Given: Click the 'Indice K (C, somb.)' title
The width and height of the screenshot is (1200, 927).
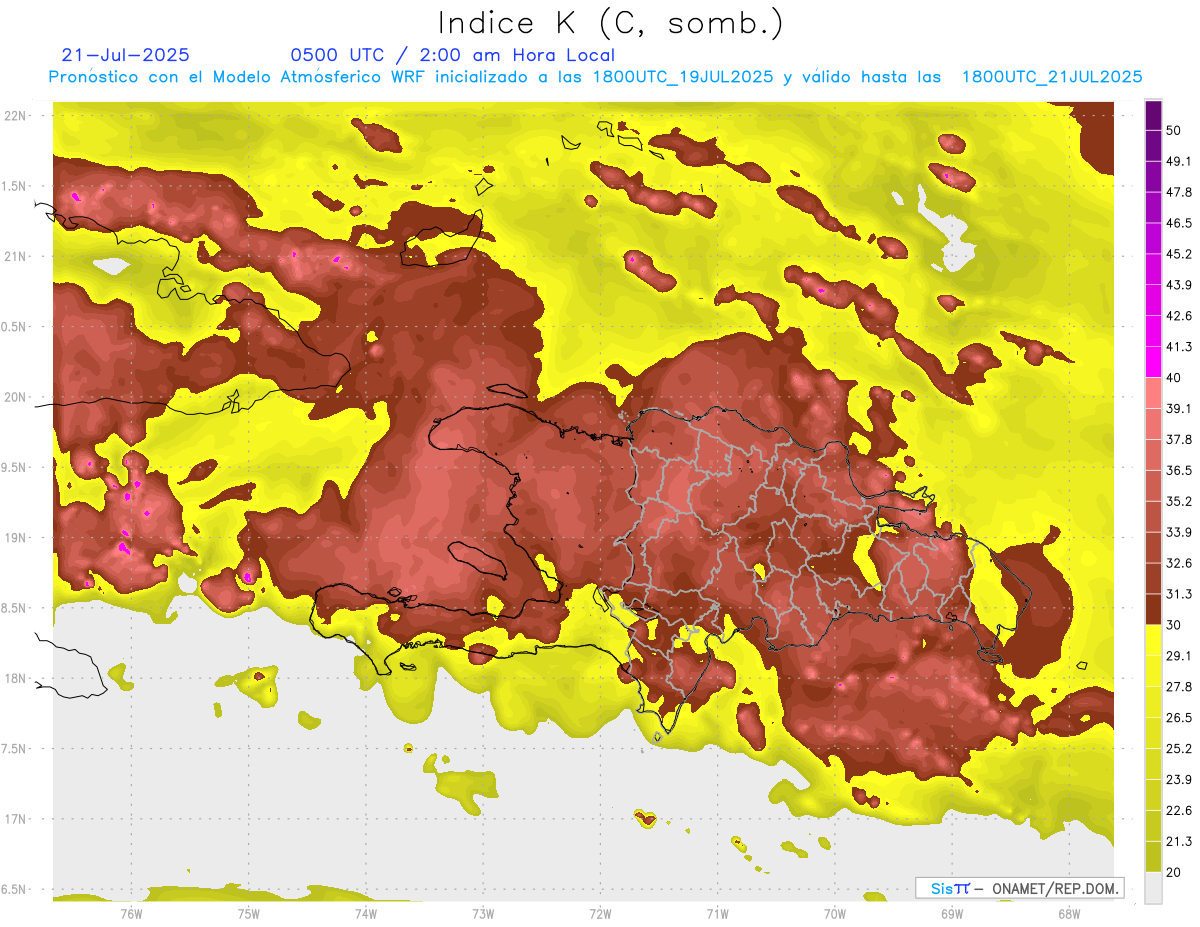Looking at the screenshot, I should click(610, 23).
